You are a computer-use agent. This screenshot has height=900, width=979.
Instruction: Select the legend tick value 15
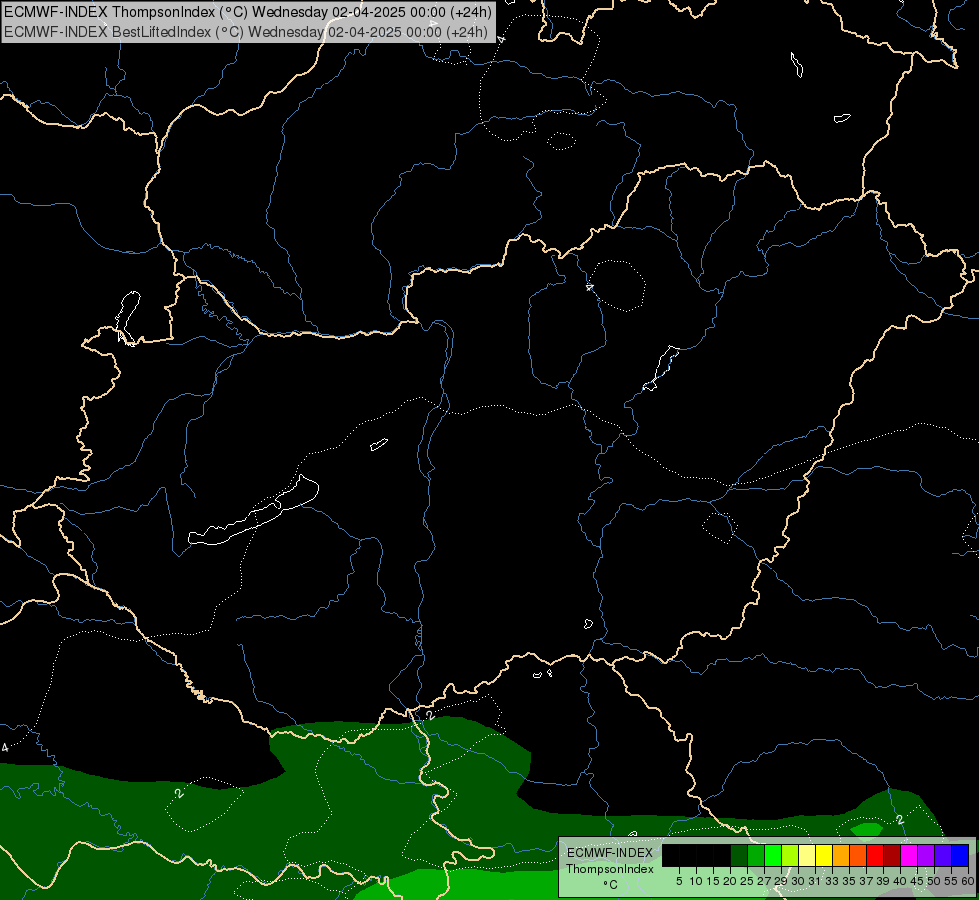tap(713, 881)
